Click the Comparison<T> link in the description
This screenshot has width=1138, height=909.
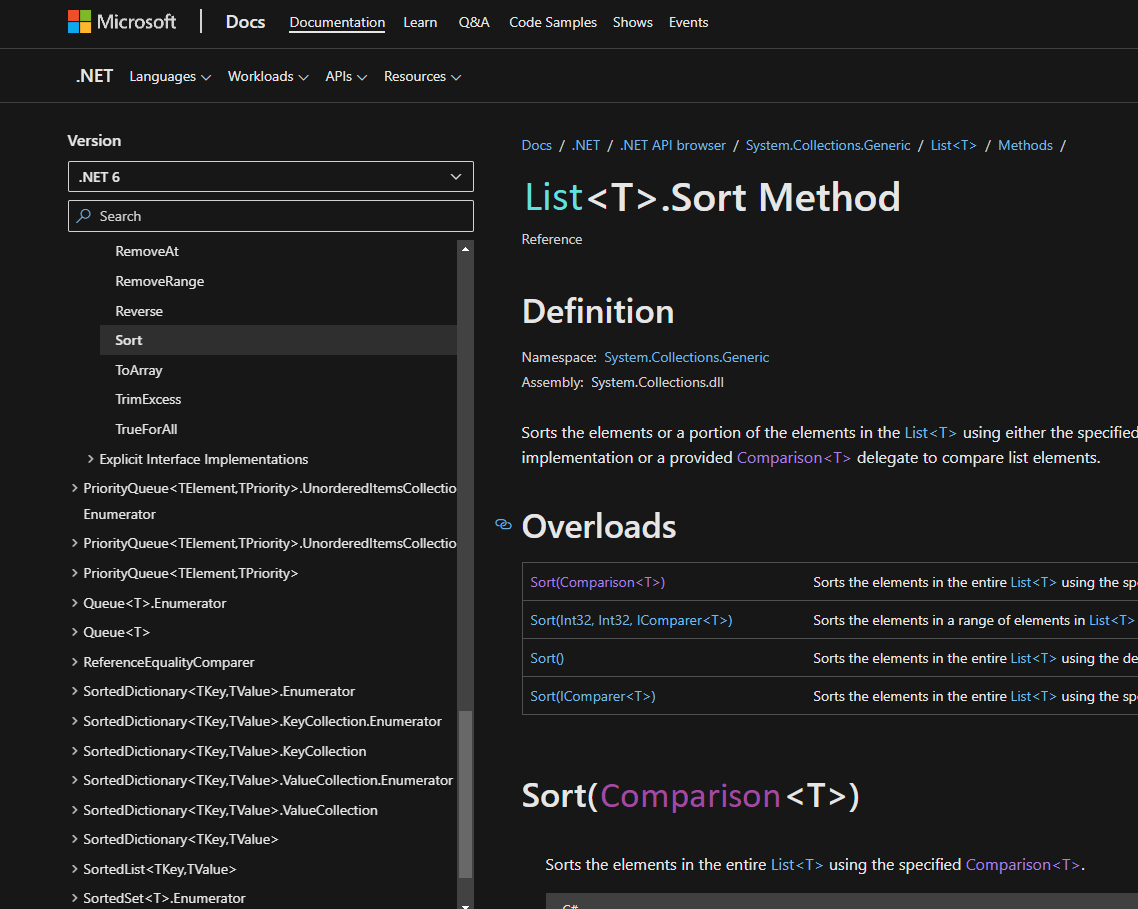[793, 457]
